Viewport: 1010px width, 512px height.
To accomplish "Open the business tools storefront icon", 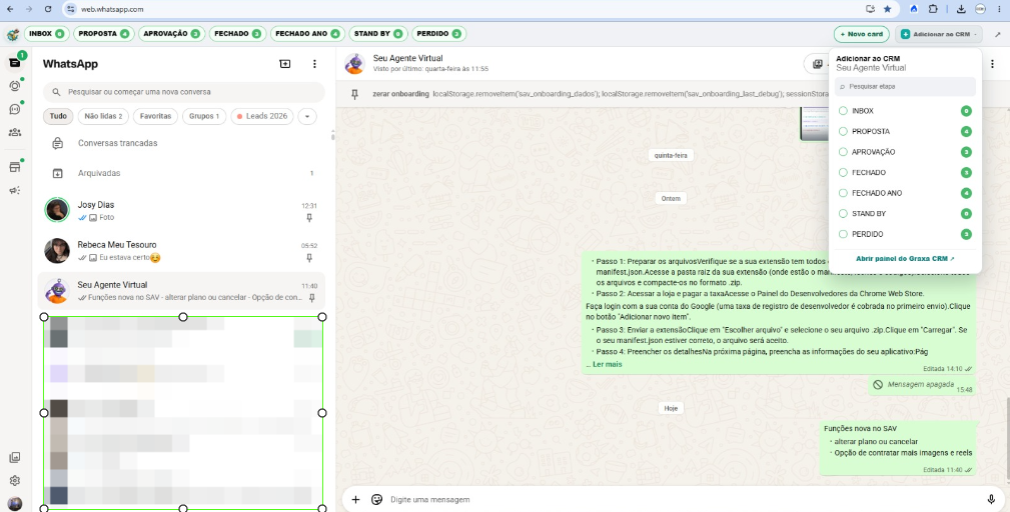I will [15, 167].
